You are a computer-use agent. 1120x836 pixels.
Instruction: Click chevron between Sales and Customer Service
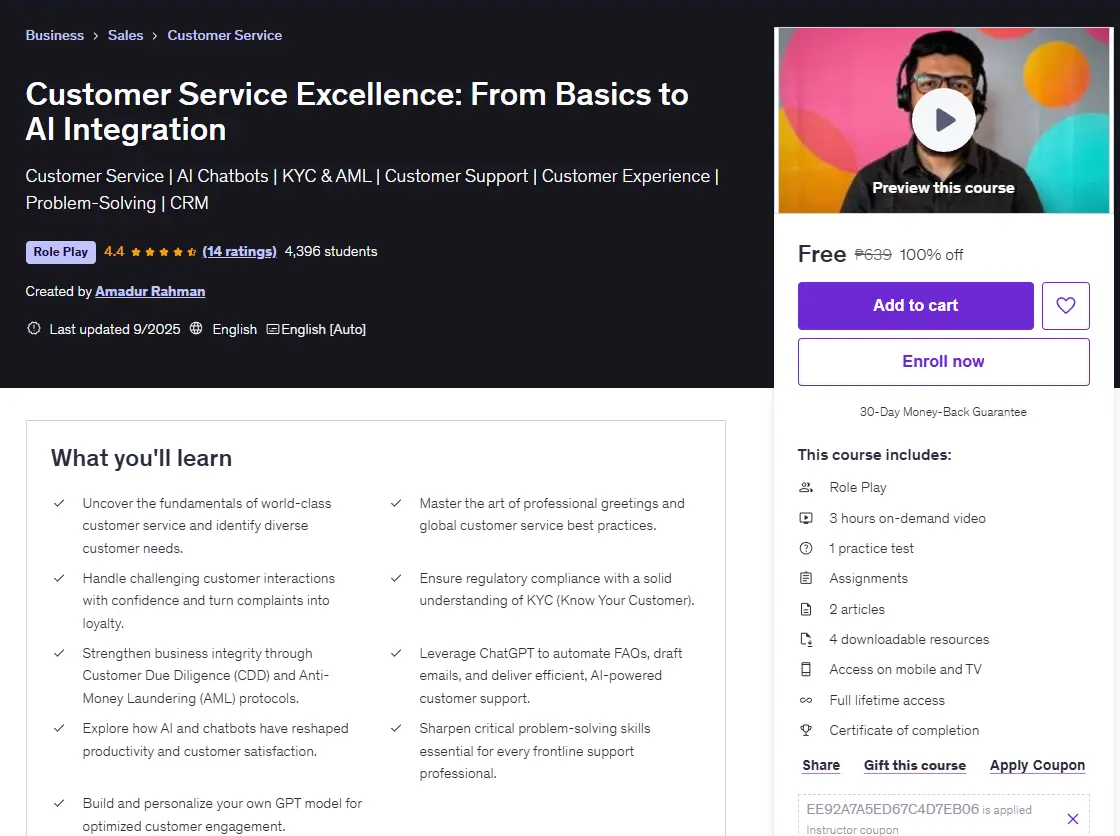coord(155,36)
